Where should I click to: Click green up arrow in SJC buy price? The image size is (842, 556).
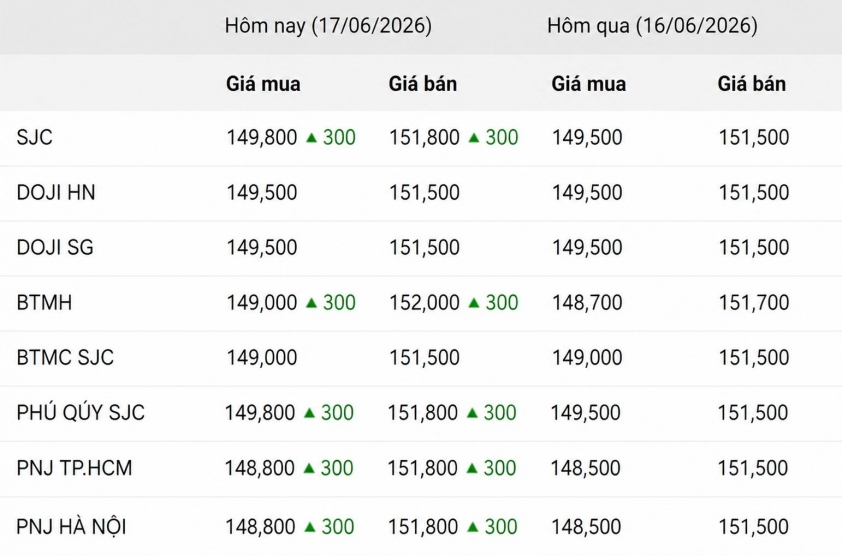[x=311, y=138]
